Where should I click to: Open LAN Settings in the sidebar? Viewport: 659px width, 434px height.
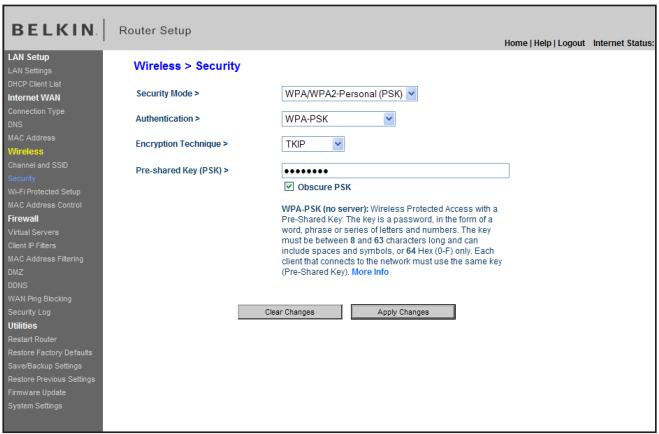[30, 71]
